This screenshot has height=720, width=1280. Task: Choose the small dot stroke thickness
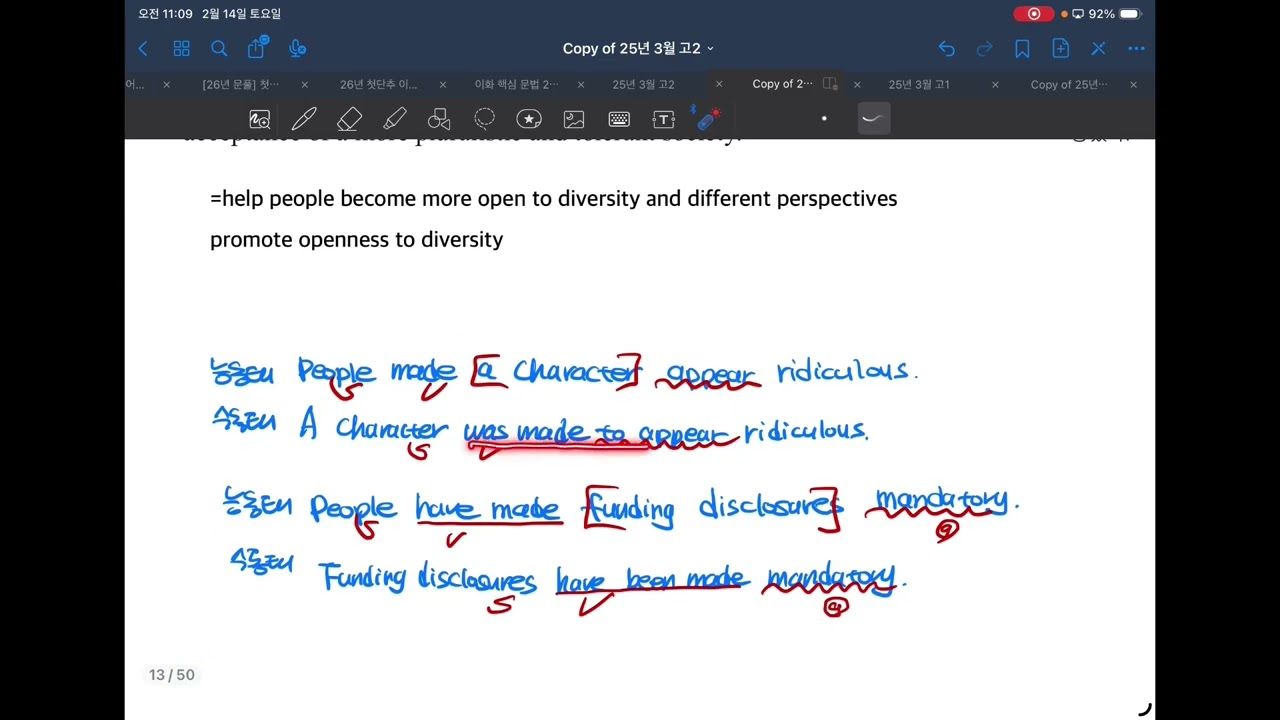coord(824,119)
